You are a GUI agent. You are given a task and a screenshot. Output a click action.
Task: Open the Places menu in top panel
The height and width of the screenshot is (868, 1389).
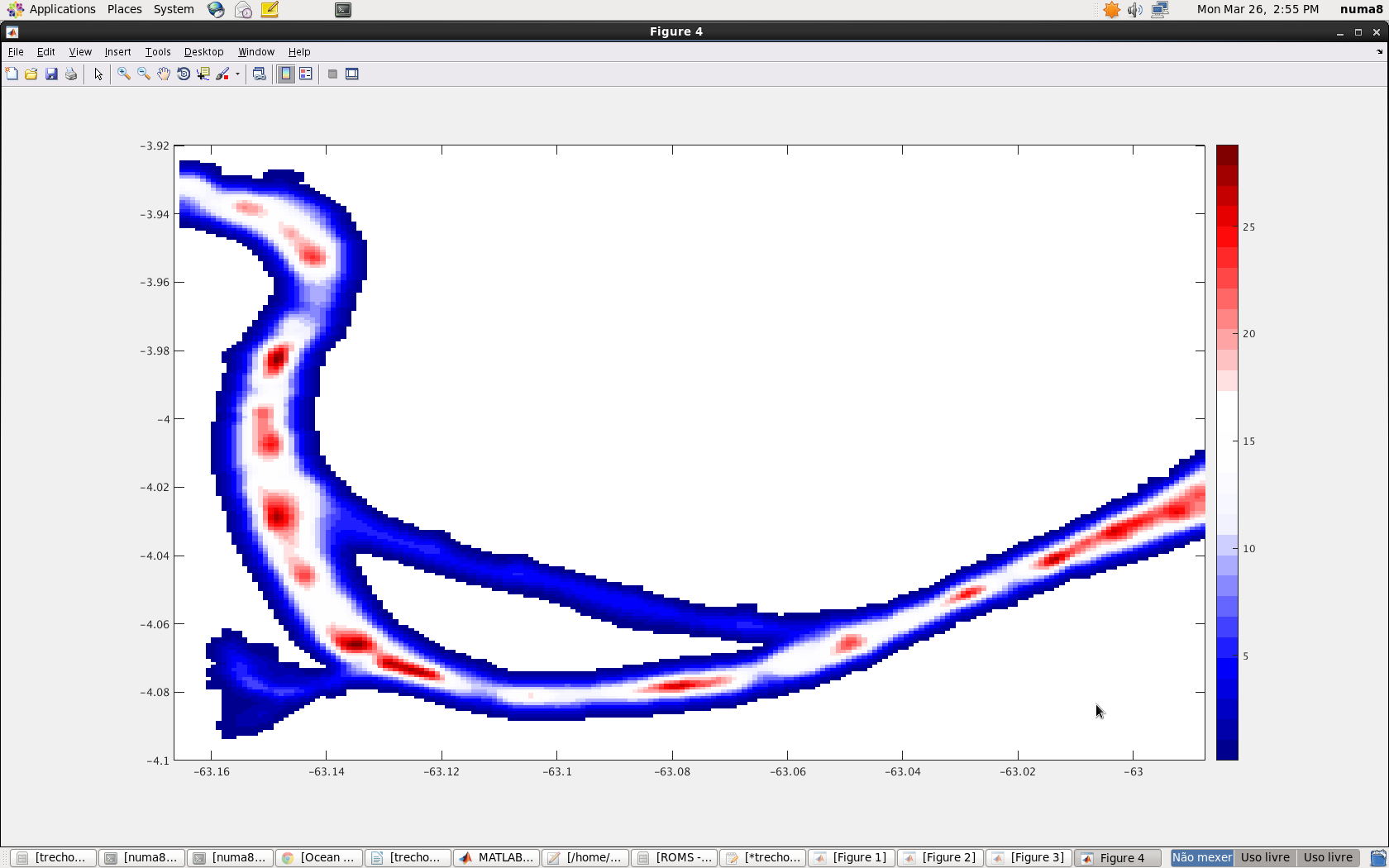124,9
